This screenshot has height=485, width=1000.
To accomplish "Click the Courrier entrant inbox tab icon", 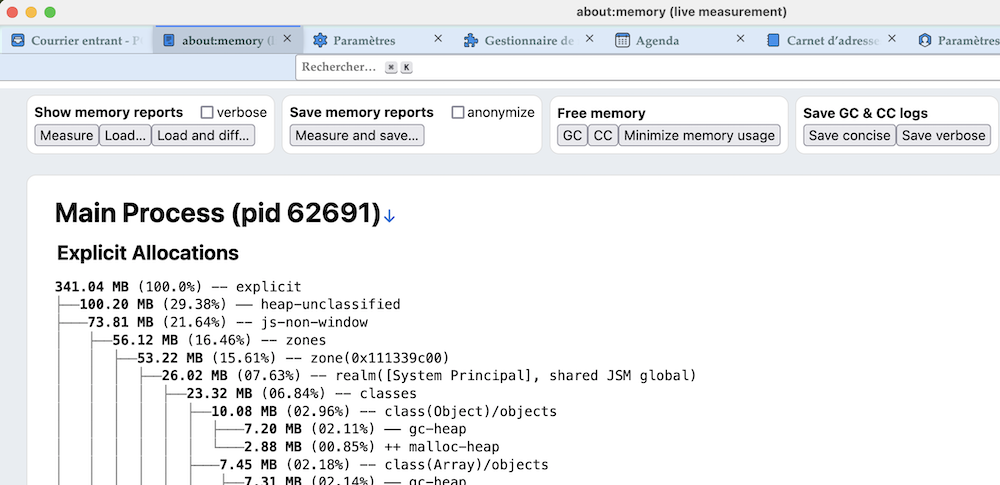I will pyautogui.click(x=18, y=41).
